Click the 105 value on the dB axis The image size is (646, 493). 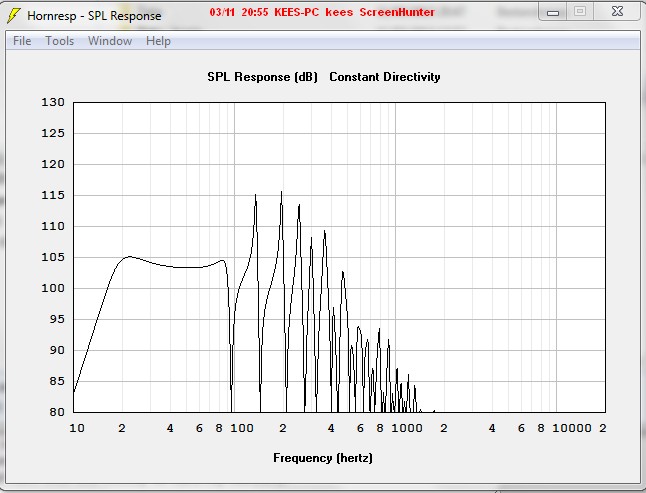point(53,257)
